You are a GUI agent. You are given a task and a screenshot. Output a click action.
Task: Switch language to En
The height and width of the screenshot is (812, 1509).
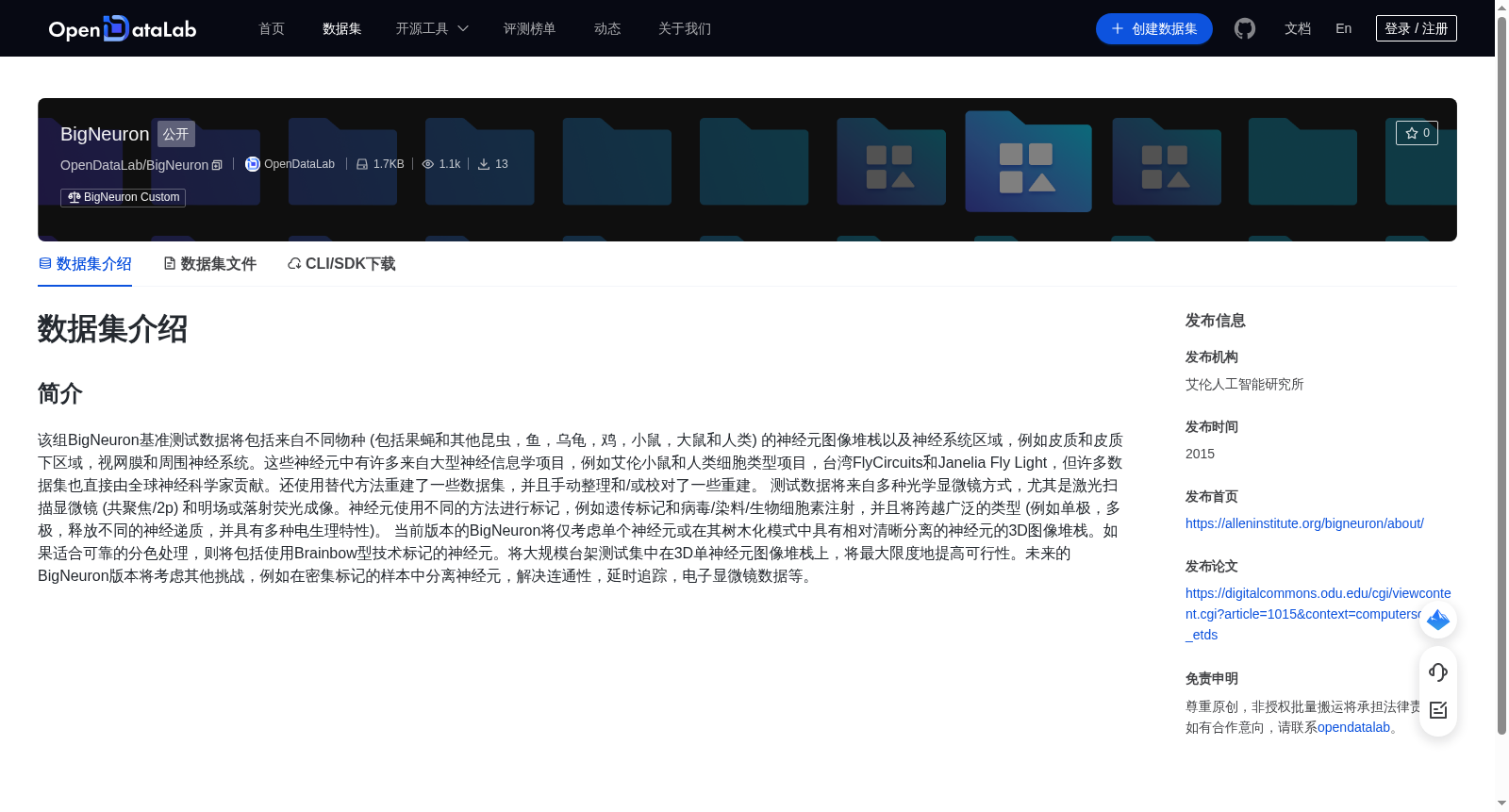click(1344, 28)
